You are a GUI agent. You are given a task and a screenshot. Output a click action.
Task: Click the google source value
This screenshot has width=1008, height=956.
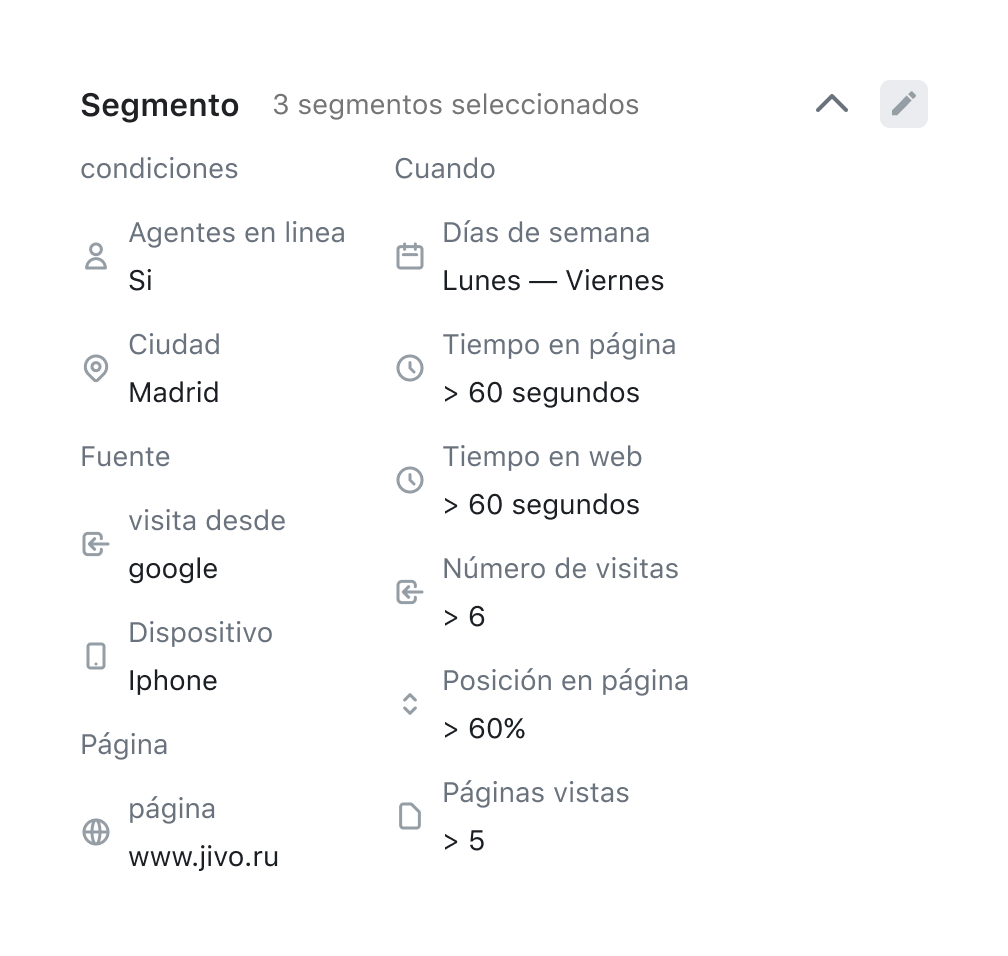[x=173, y=569]
